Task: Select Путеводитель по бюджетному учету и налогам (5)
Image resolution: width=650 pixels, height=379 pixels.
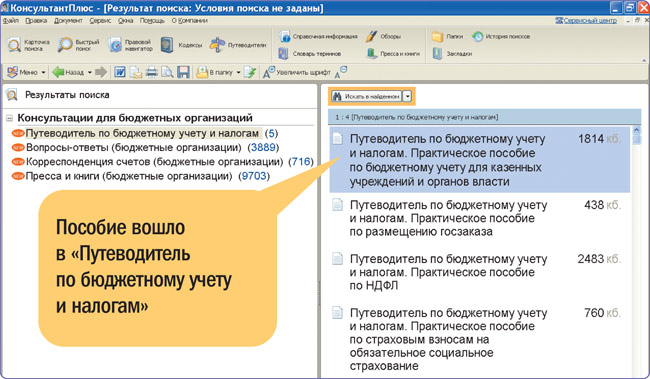Action: [145, 134]
